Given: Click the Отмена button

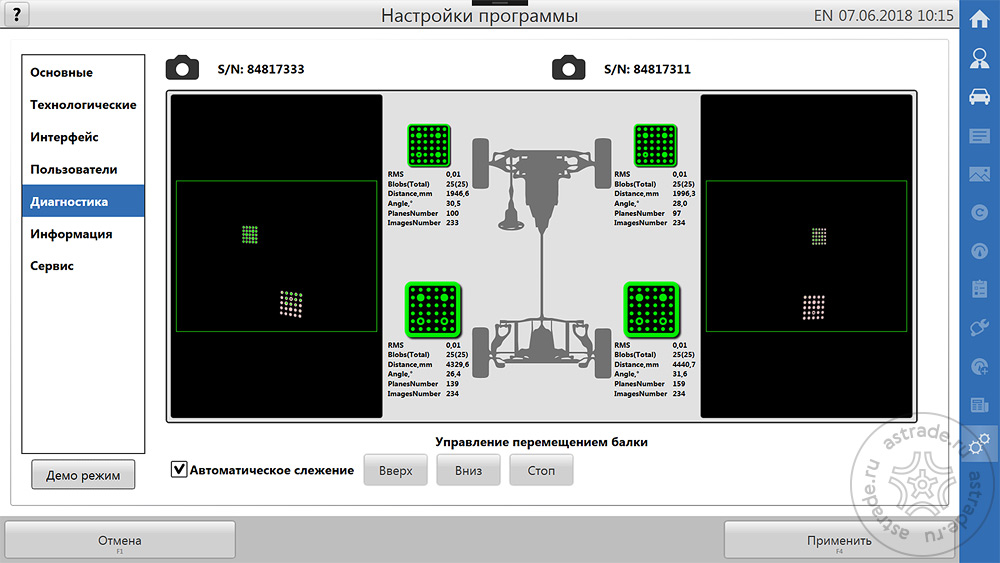Looking at the screenshot, I should 120,541.
